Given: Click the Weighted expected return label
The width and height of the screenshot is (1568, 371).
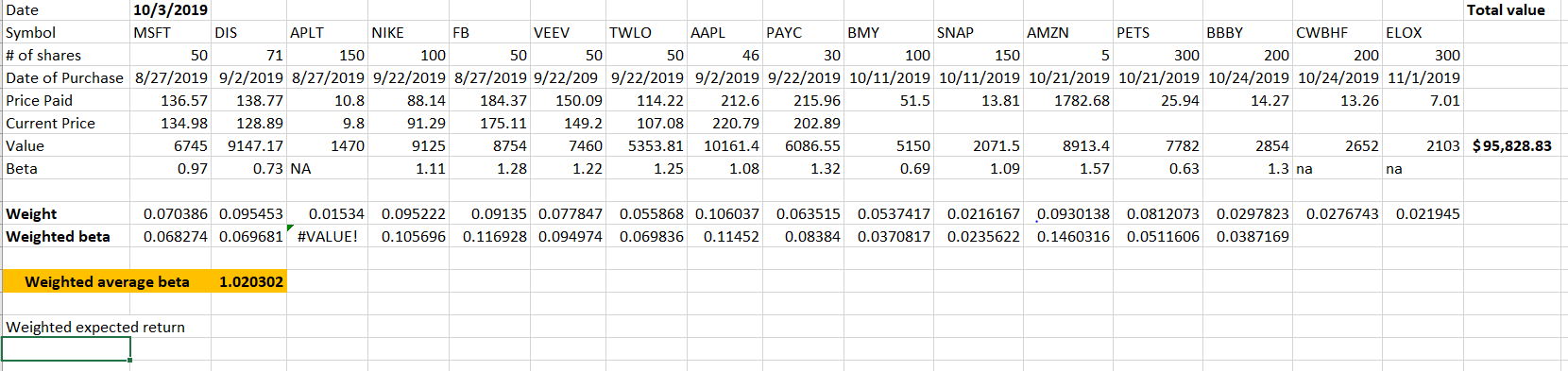Looking at the screenshot, I should [x=95, y=327].
